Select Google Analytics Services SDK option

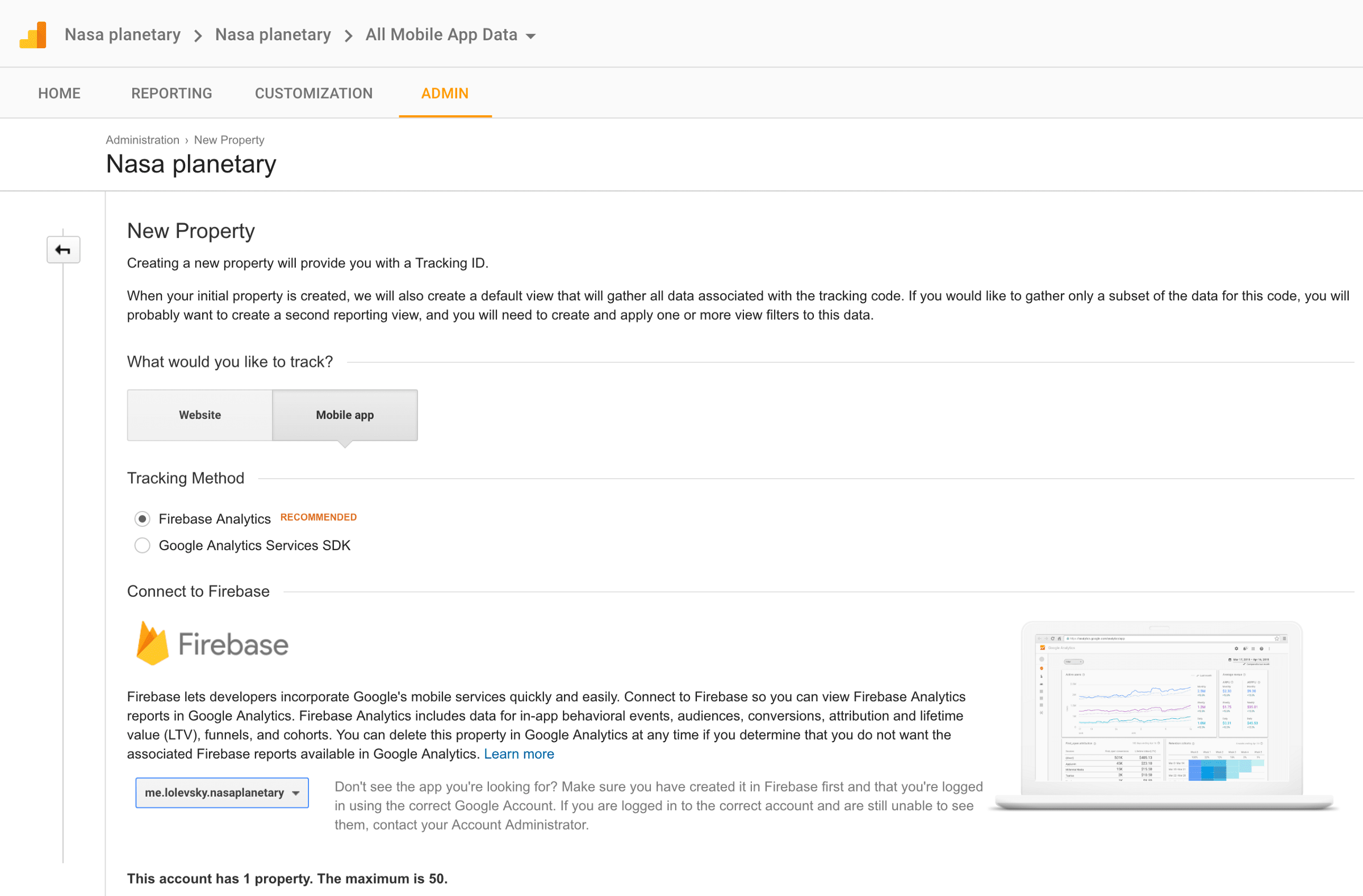[142, 546]
